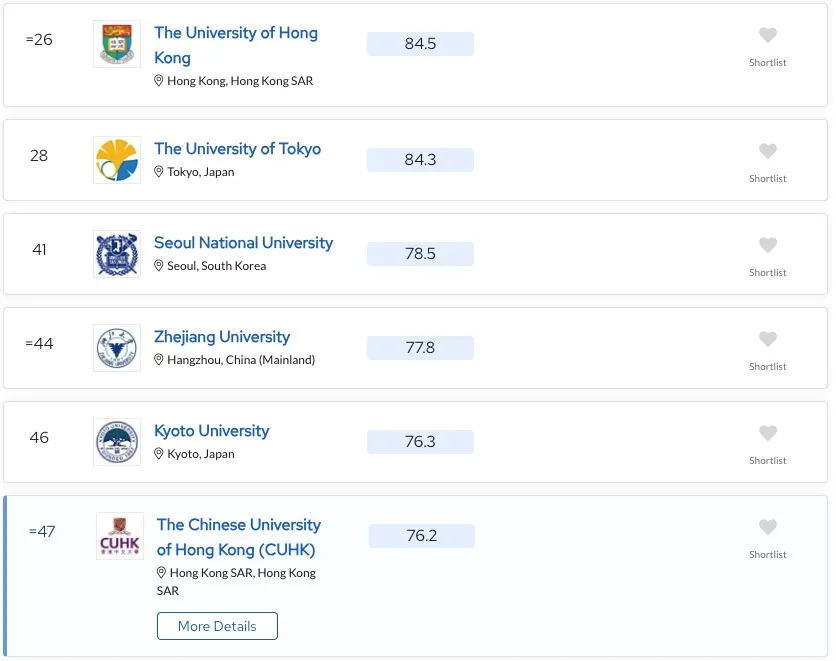This screenshot has width=836, height=661.
Task: Click University of Hong Kong crest logo
Action: pos(117,44)
